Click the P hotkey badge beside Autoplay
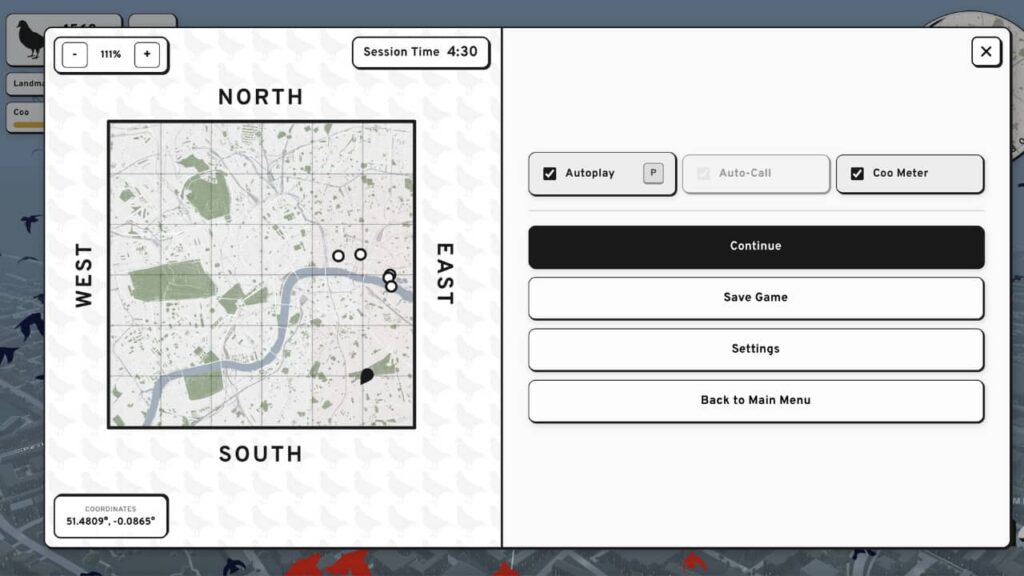This screenshot has width=1024, height=576. (653, 173)
